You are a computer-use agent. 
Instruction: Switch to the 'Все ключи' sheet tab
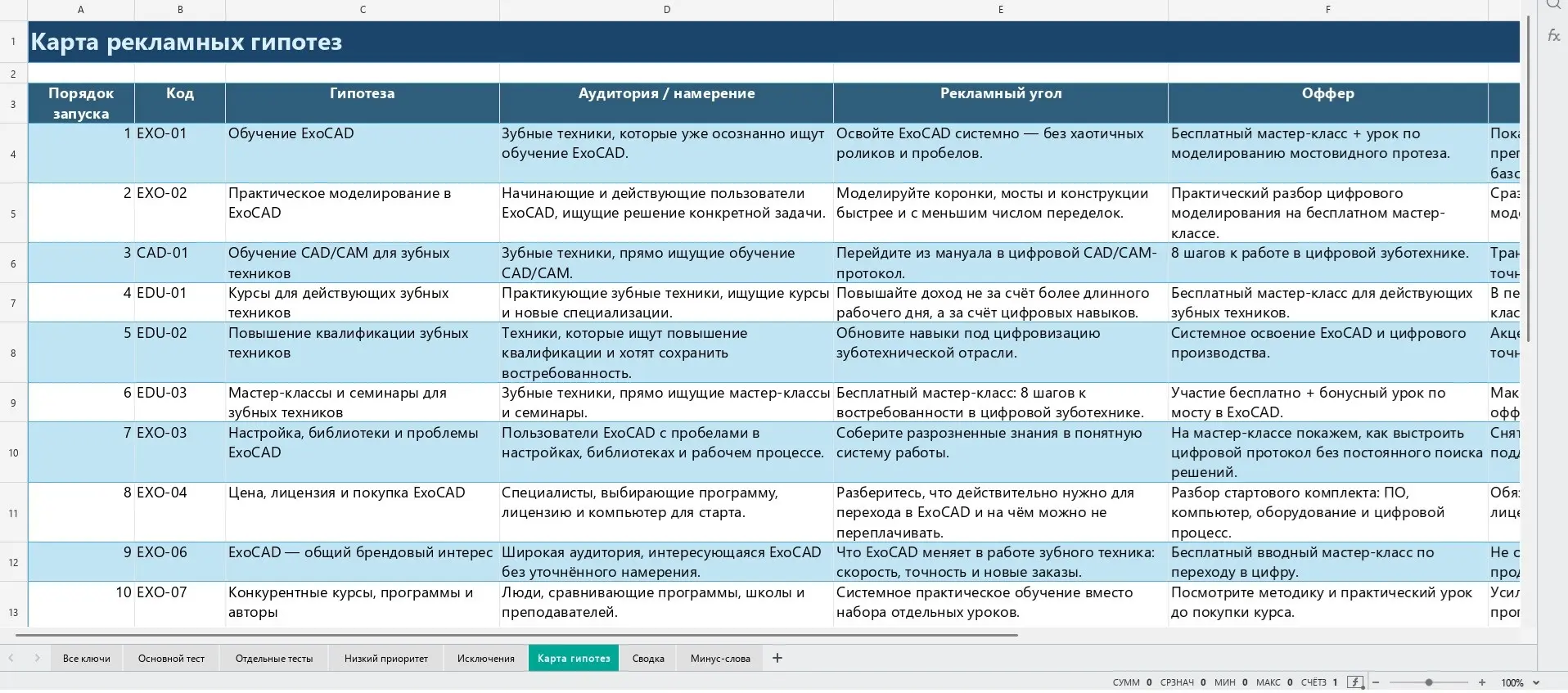87,659
